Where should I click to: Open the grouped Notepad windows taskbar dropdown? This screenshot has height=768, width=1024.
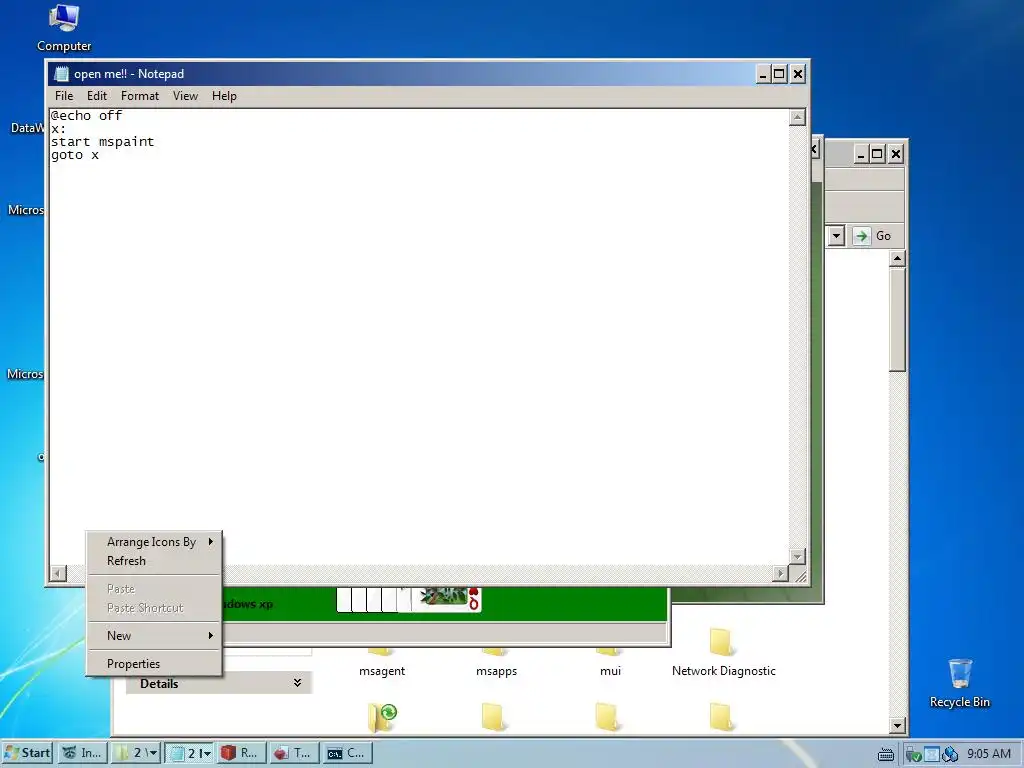(207, 753)
